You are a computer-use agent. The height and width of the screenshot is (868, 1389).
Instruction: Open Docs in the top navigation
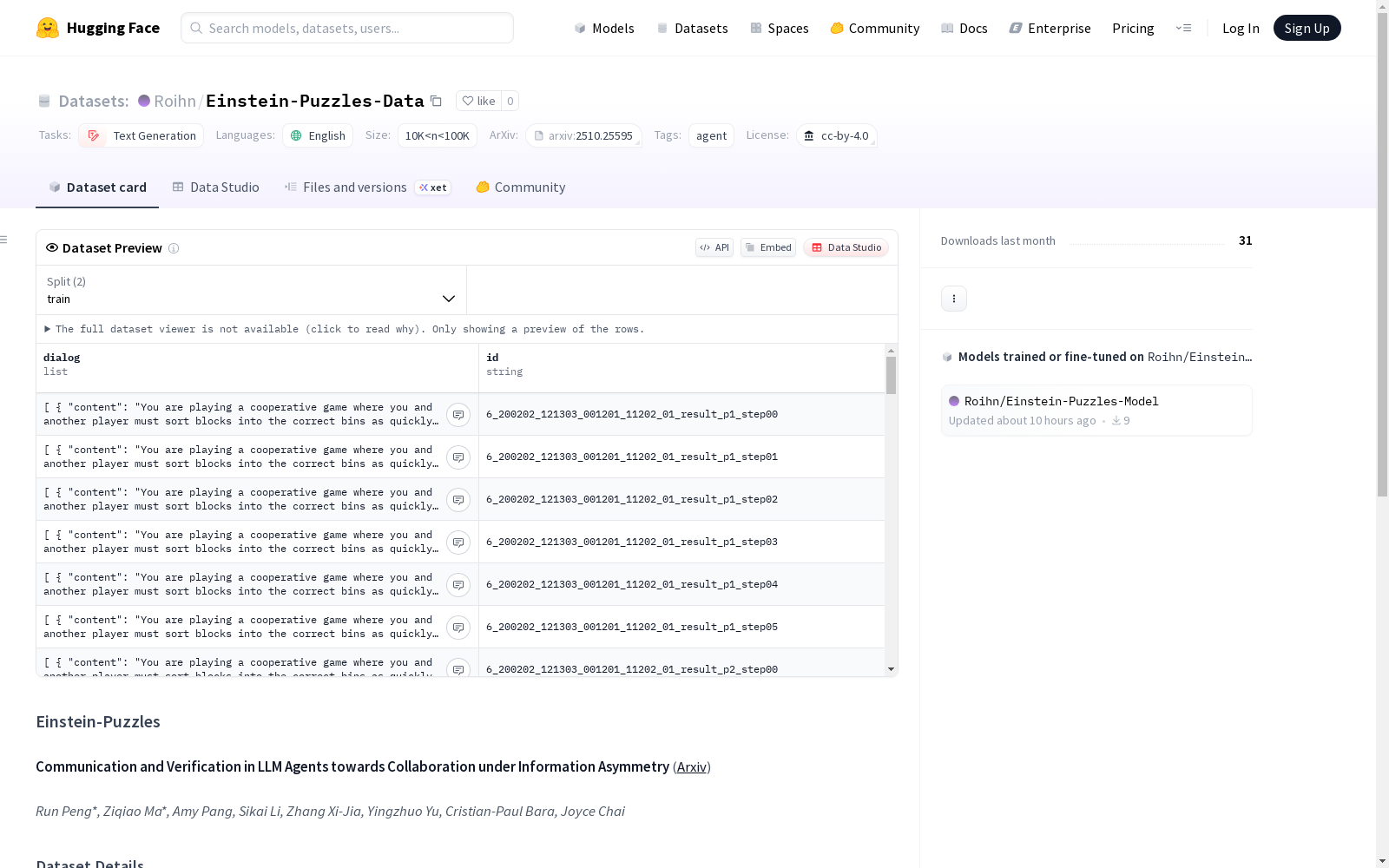tap(964, 28)
